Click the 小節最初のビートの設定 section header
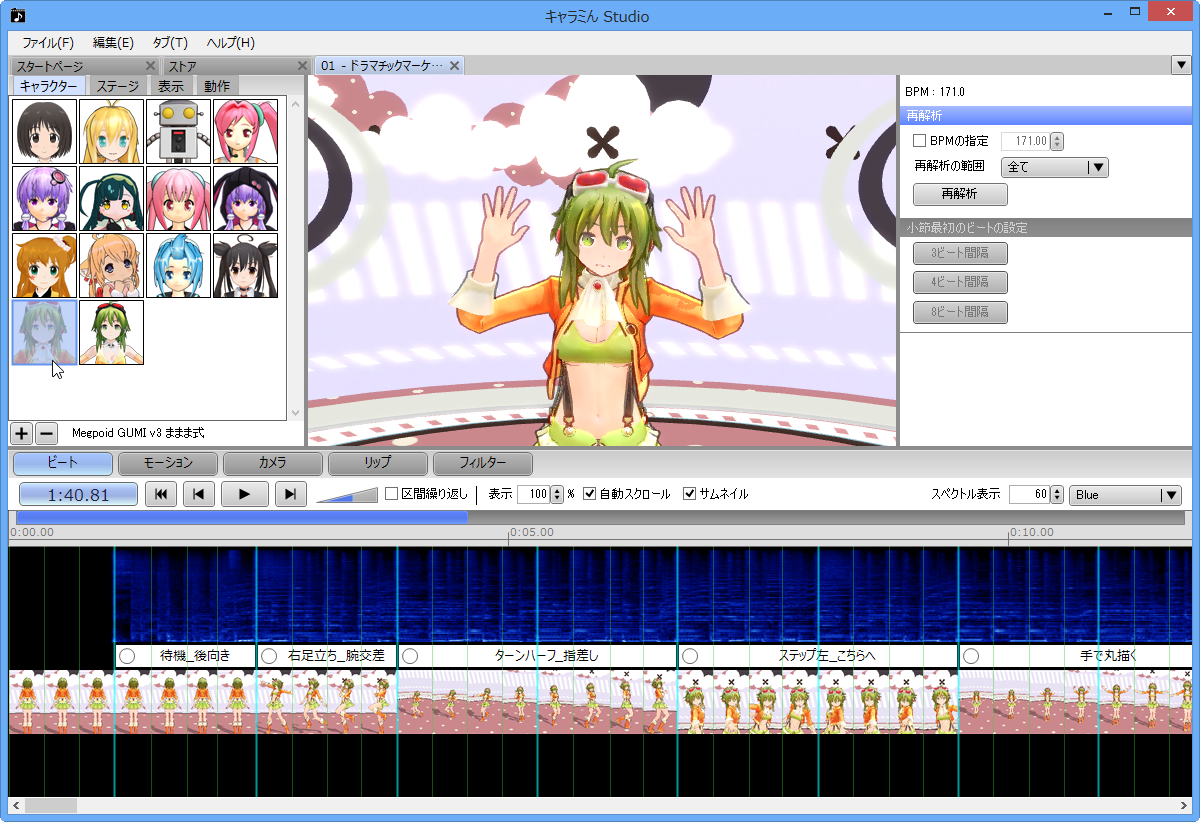Image resolution: width=1200 pixels, height=822 pixels. point(1045,228)
